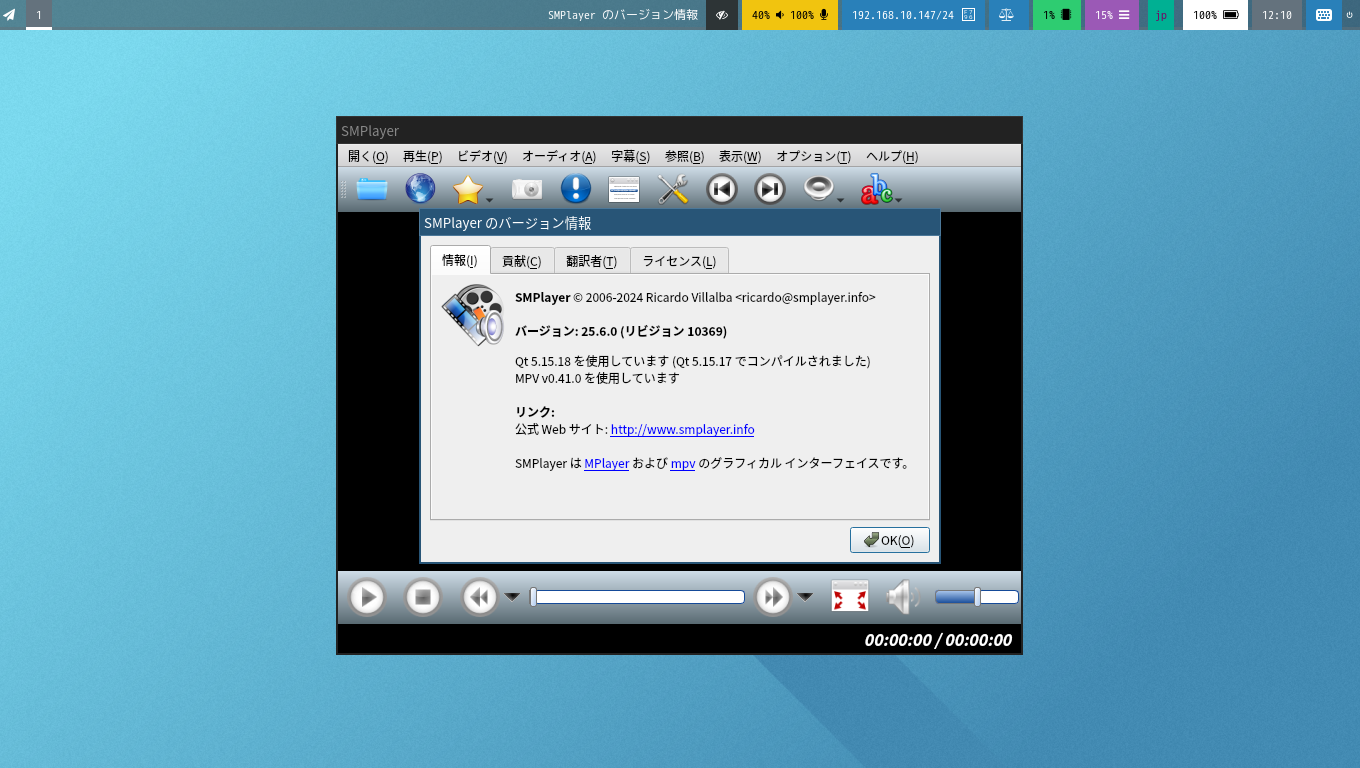Rewind using the double-left-arrow button
Viewport: 1360px width, 768px height.
click(479, 597)
